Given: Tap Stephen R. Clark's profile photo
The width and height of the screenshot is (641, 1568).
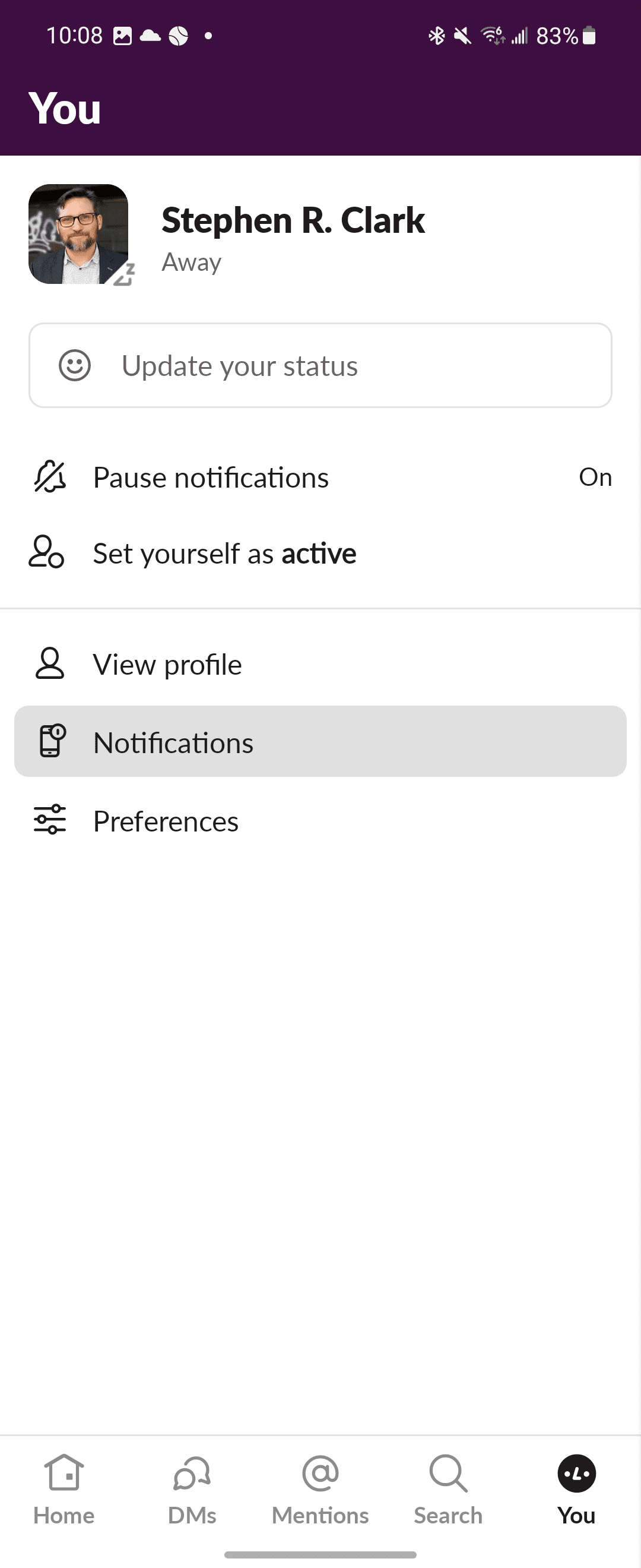Looking at the screenshot, I should 78,234.
